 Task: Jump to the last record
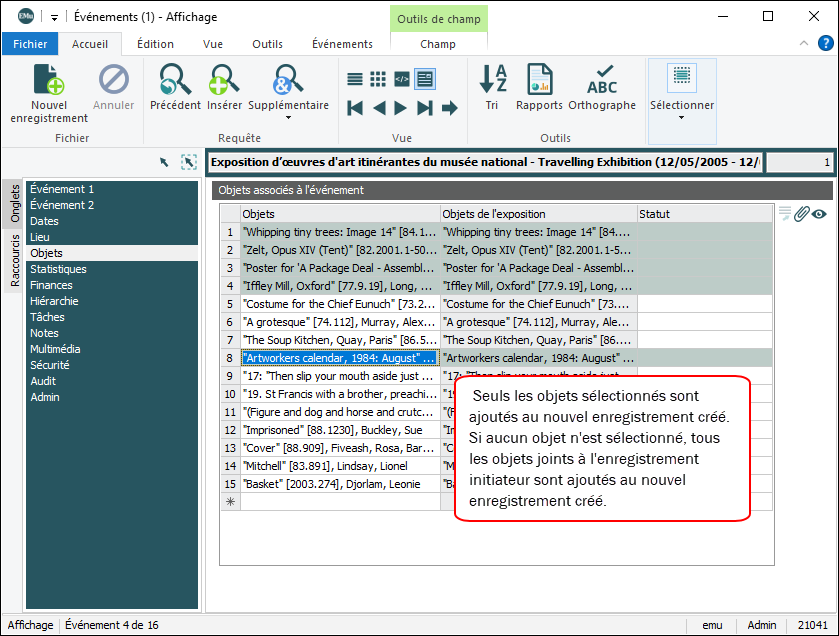point(425,108)
